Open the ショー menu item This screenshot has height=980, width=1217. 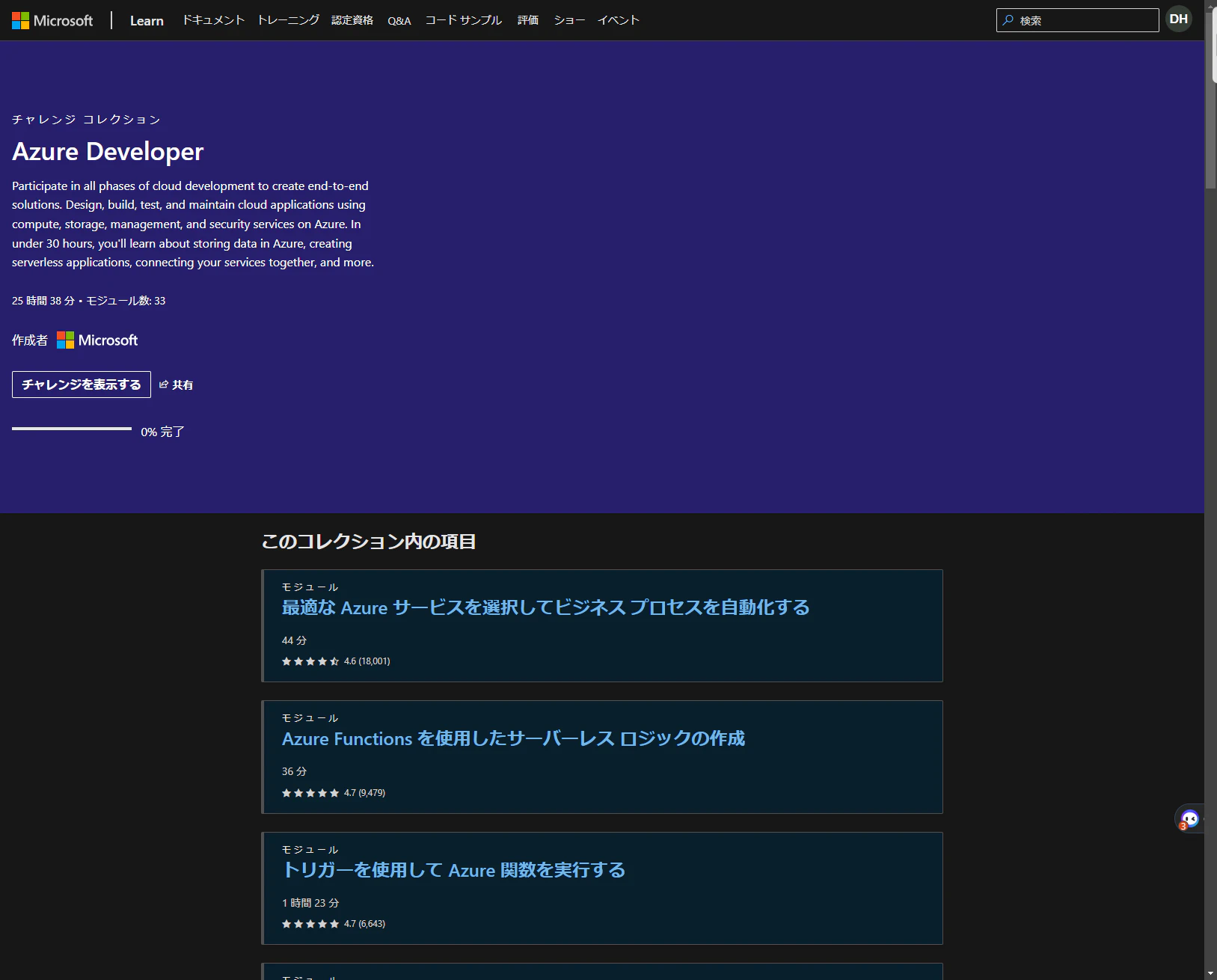[569, 20]
